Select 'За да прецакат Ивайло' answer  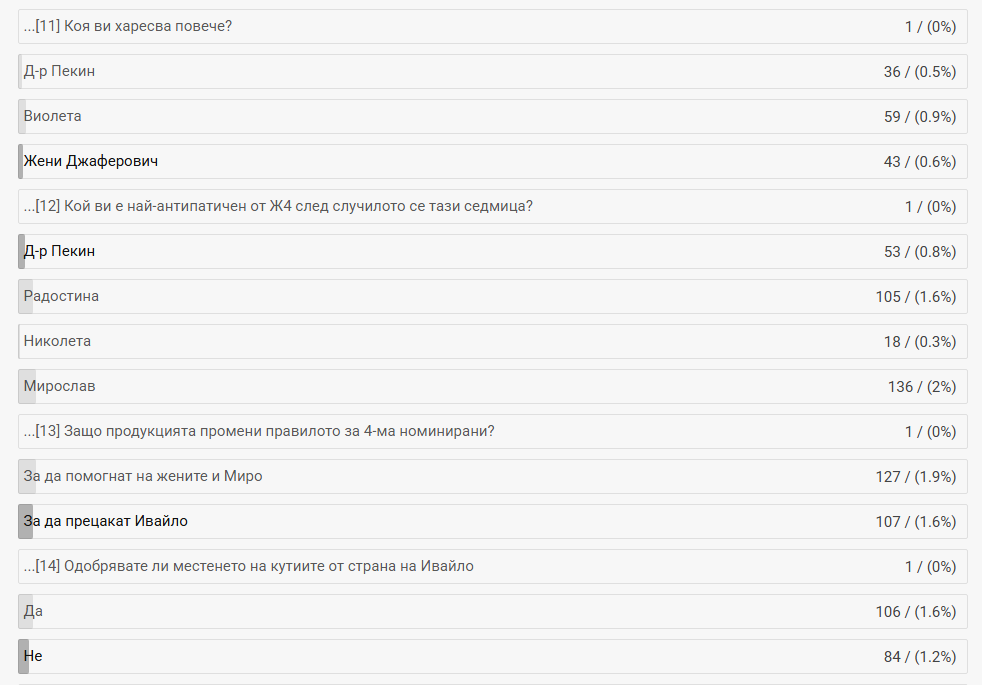106,521
